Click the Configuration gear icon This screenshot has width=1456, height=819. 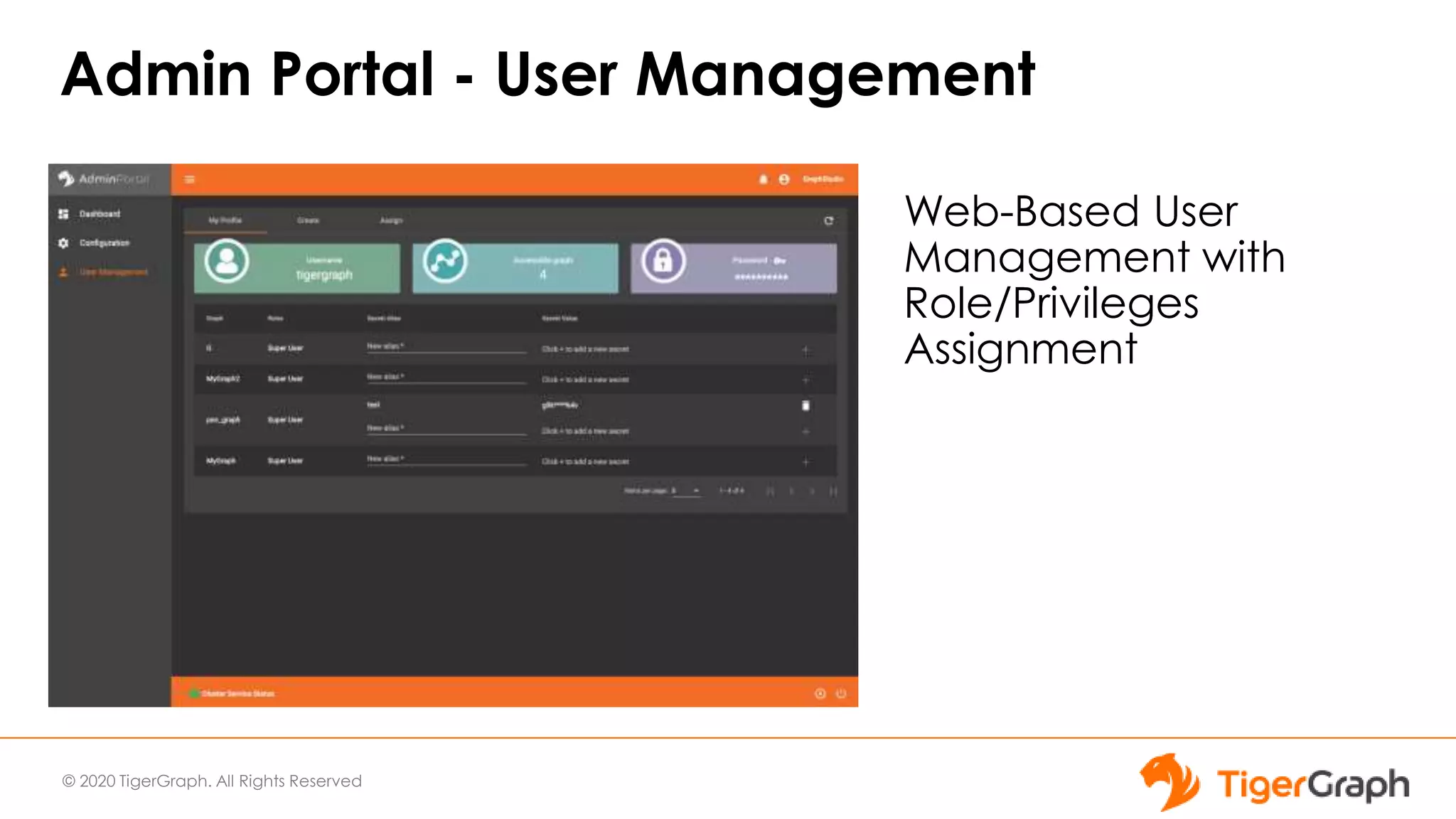pos(63,243)
